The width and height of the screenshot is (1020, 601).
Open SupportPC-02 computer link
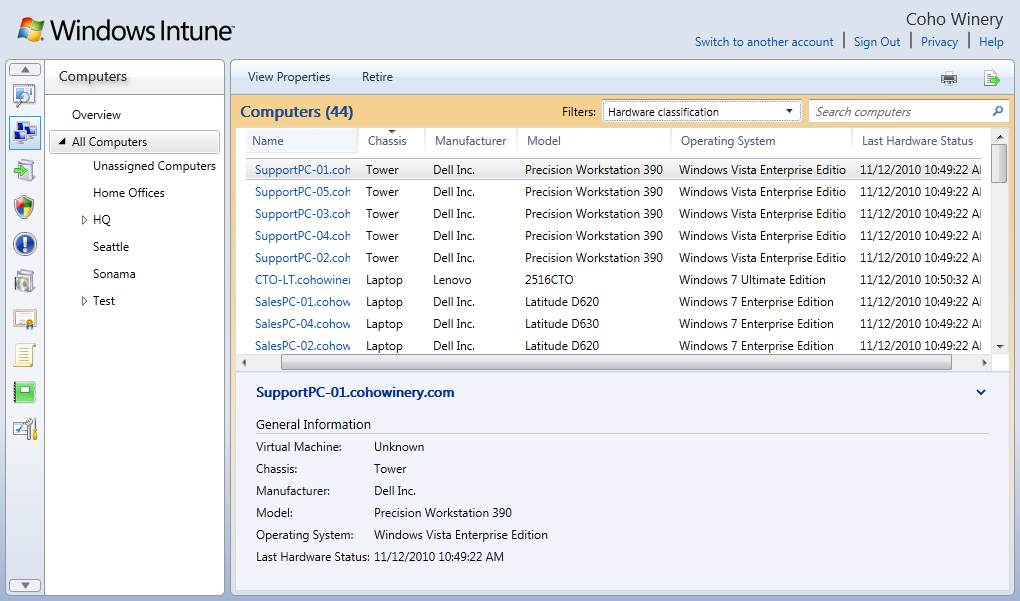click(302, 258)
